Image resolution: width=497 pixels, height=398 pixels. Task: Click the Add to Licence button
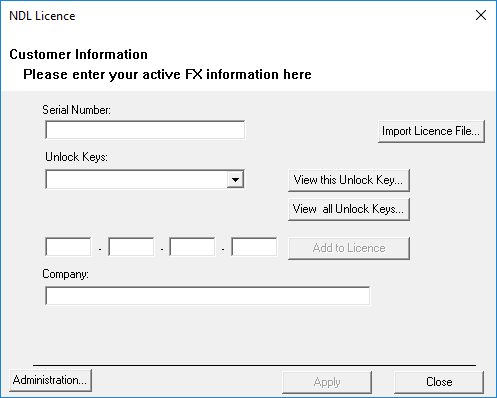click(349, 248)
